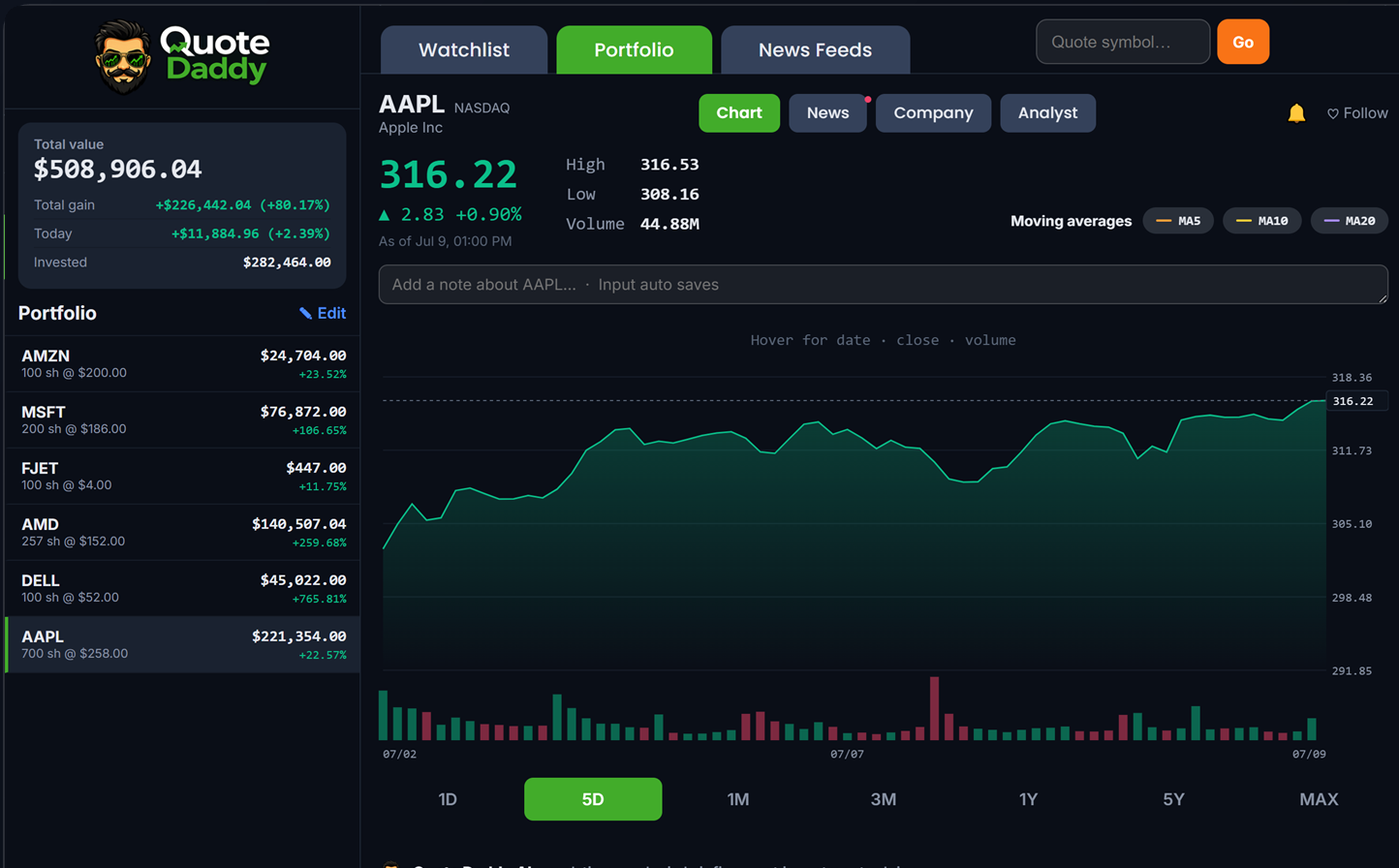Toggle the MA10 moving average
The image size is (1399, 868).
[x=1261, y=221]
